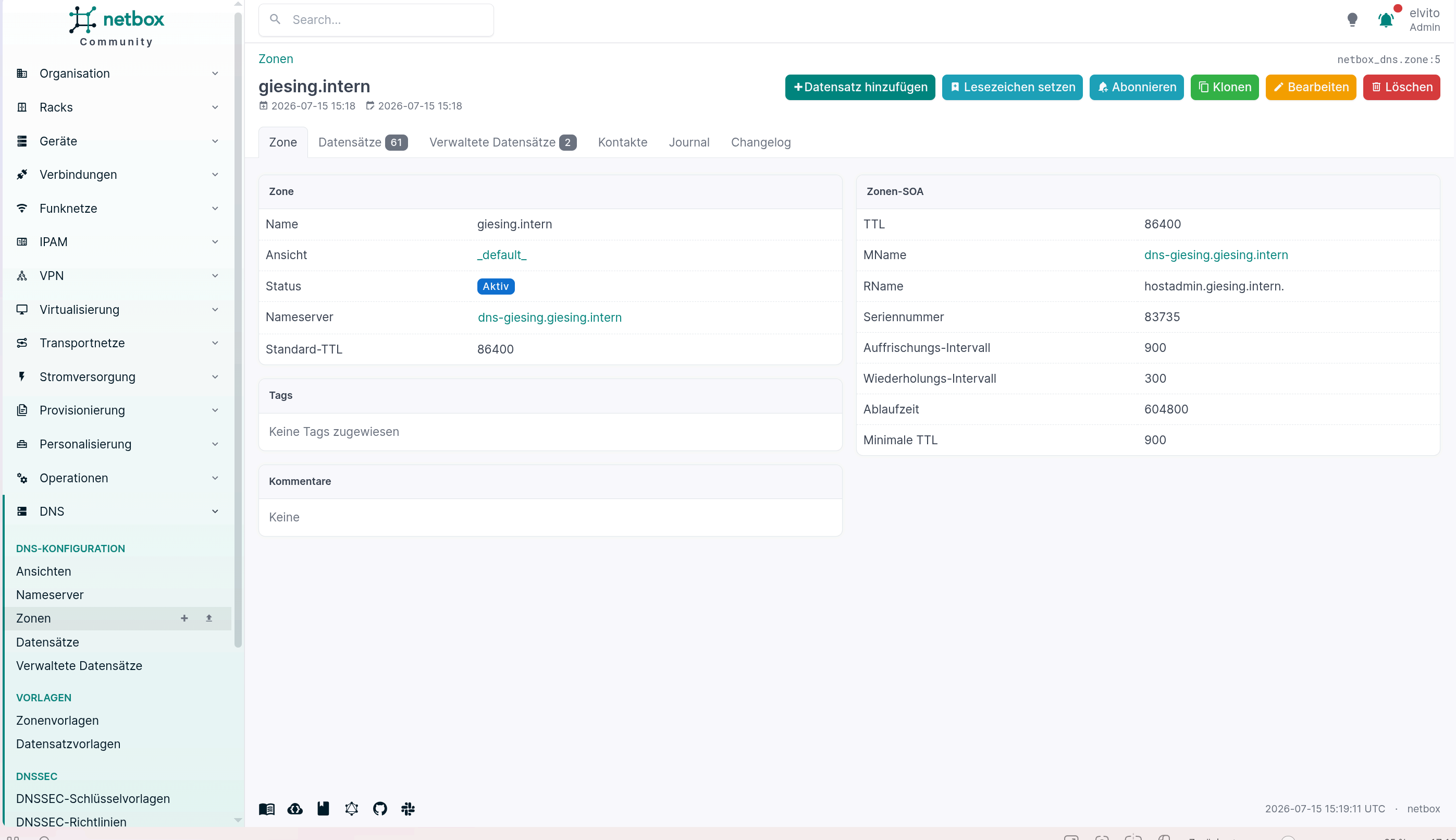Expand the VPN menu chevron
1456x840 pixels.
click(x=215, y=276)
